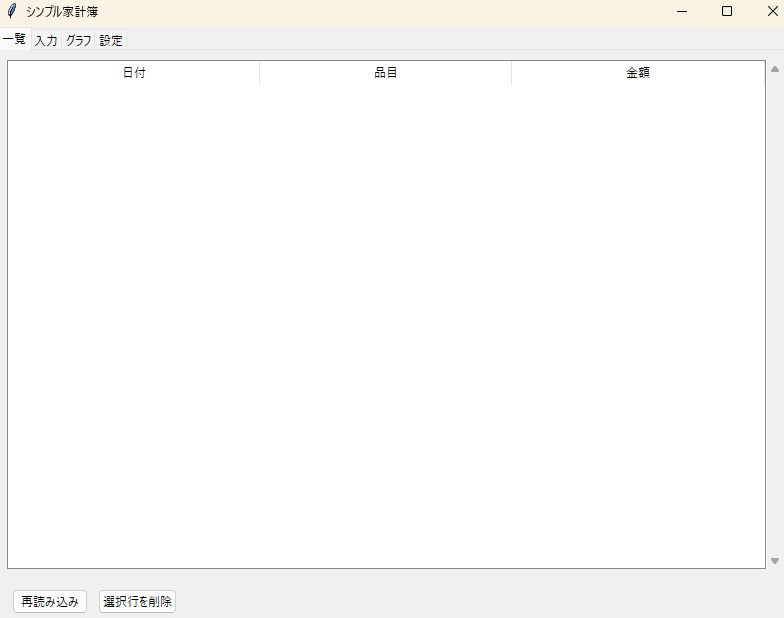Switch to the 一覧 tab
Screen dimensions: 784x618
15,38
